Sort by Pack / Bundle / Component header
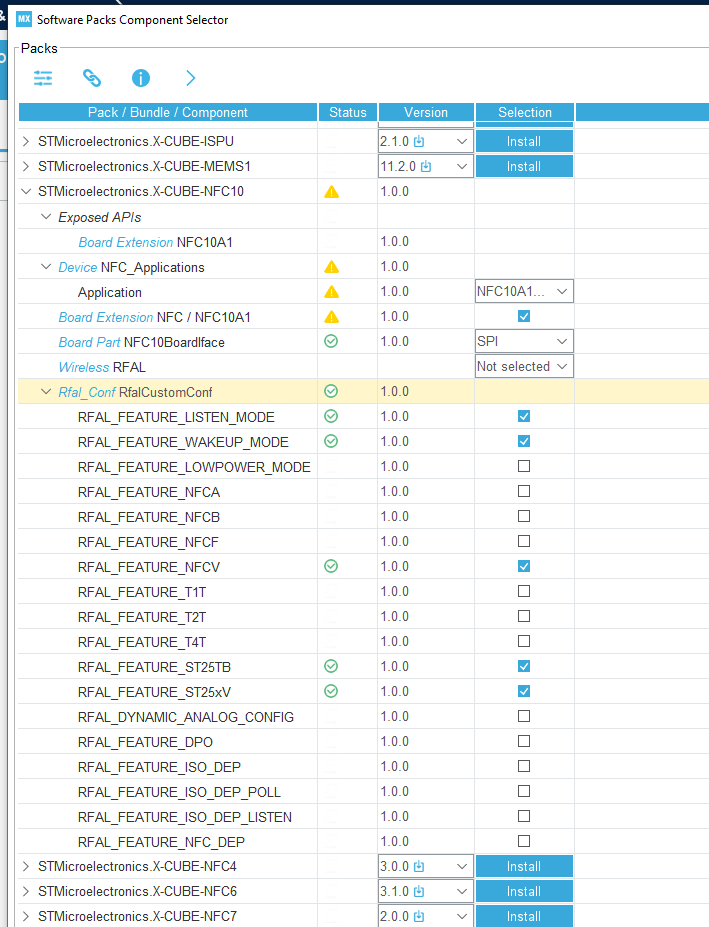 coord(168,112)
